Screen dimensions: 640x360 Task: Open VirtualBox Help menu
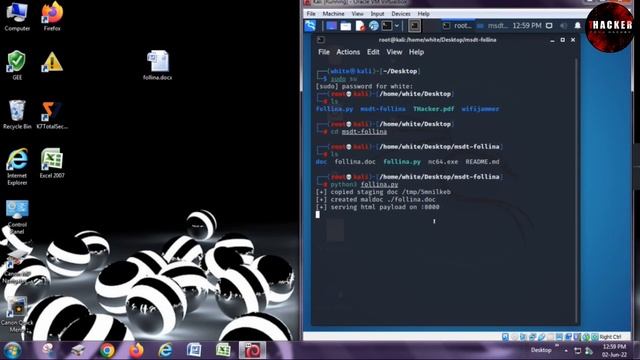click(423, 14)
